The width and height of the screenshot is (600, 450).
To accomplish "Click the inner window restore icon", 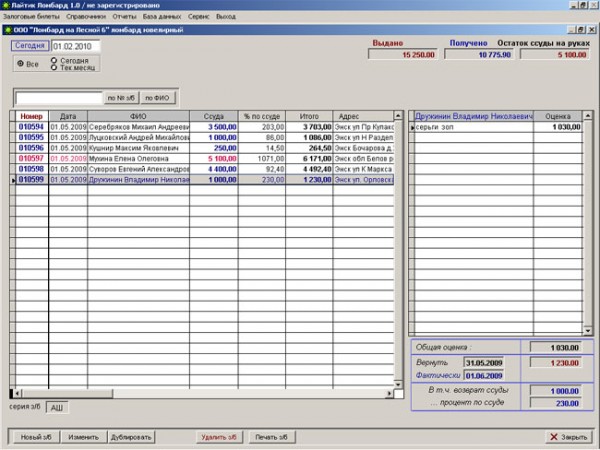I will 579,31.
